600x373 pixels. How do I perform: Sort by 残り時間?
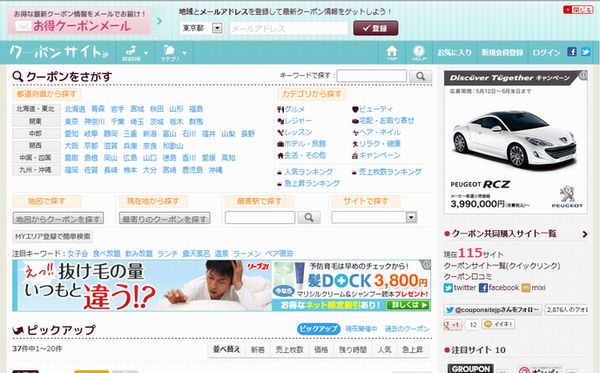click(x=352, y=349)
